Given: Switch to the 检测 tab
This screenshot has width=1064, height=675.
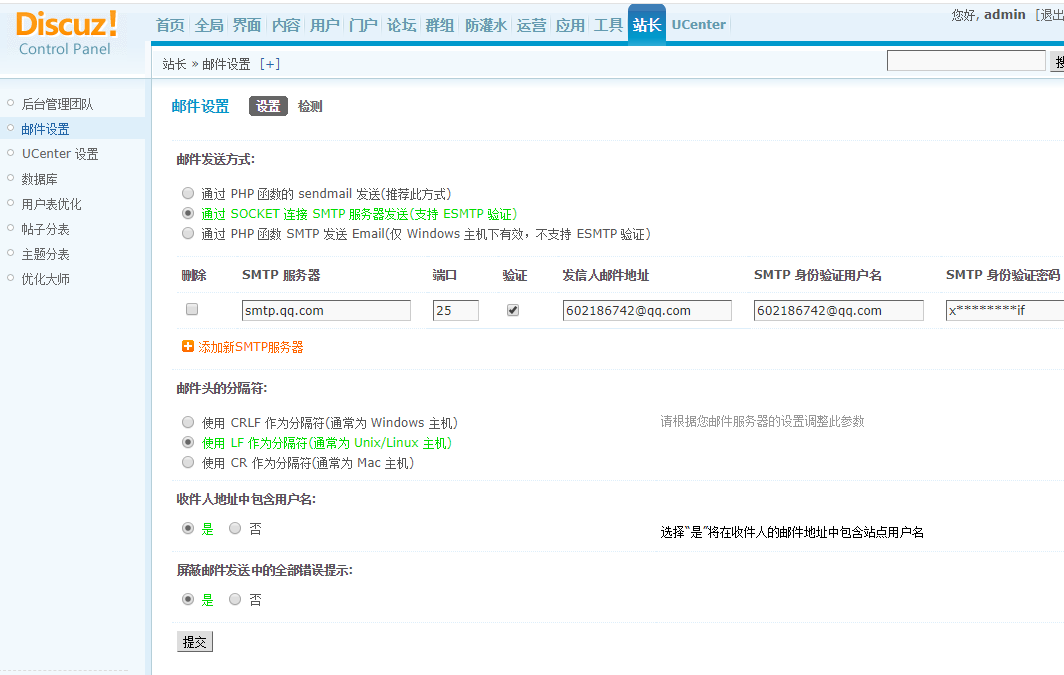Looking at the screenshot, I should click(x=310, y=106).
